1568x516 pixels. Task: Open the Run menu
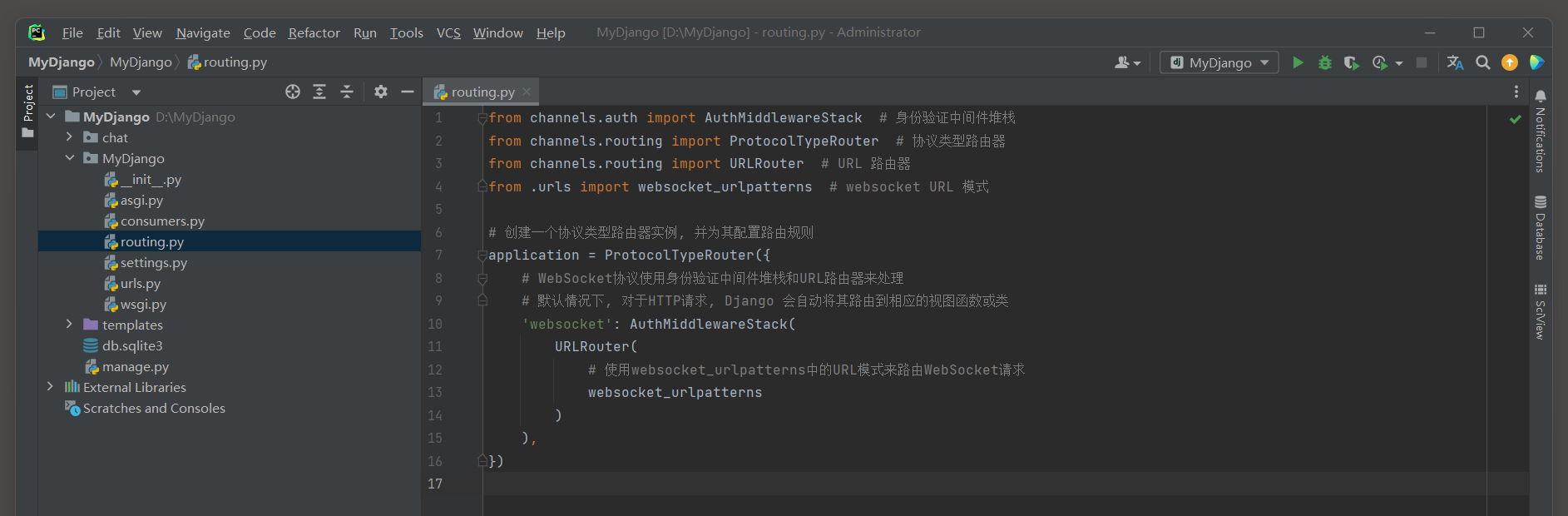(365, 32)
